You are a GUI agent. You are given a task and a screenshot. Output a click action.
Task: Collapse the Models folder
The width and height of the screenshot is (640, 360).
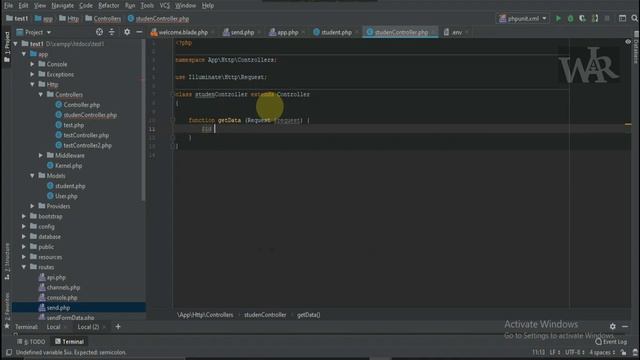(x=32, y=176)
